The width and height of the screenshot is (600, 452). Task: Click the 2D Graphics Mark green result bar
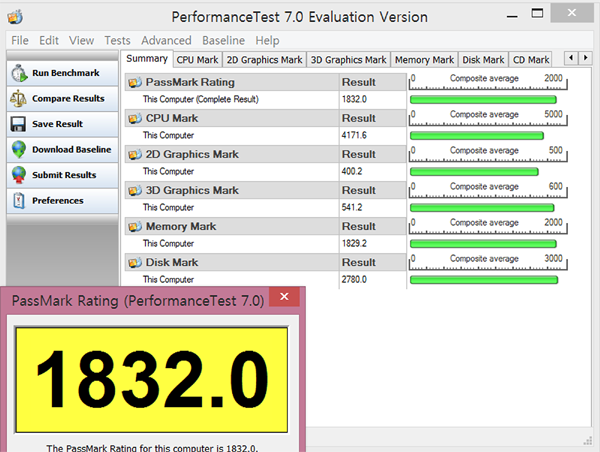pos(474,172)
